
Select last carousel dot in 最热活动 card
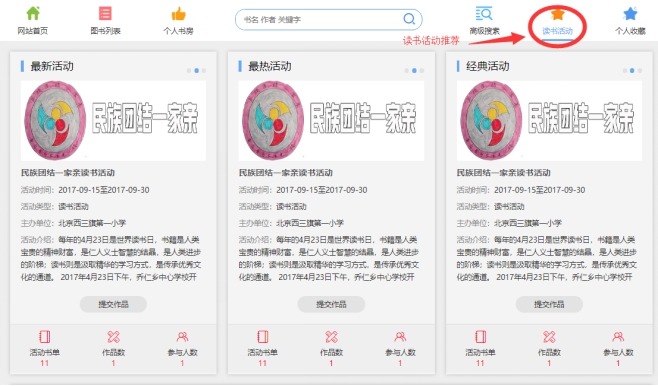point(422,70)
